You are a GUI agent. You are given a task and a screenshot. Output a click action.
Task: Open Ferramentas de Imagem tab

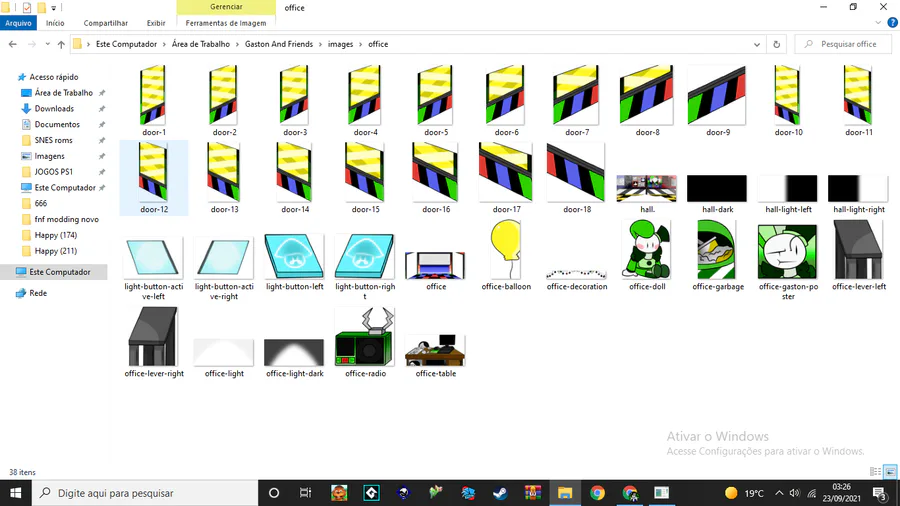pyautogui.click(x=226, y=23)
